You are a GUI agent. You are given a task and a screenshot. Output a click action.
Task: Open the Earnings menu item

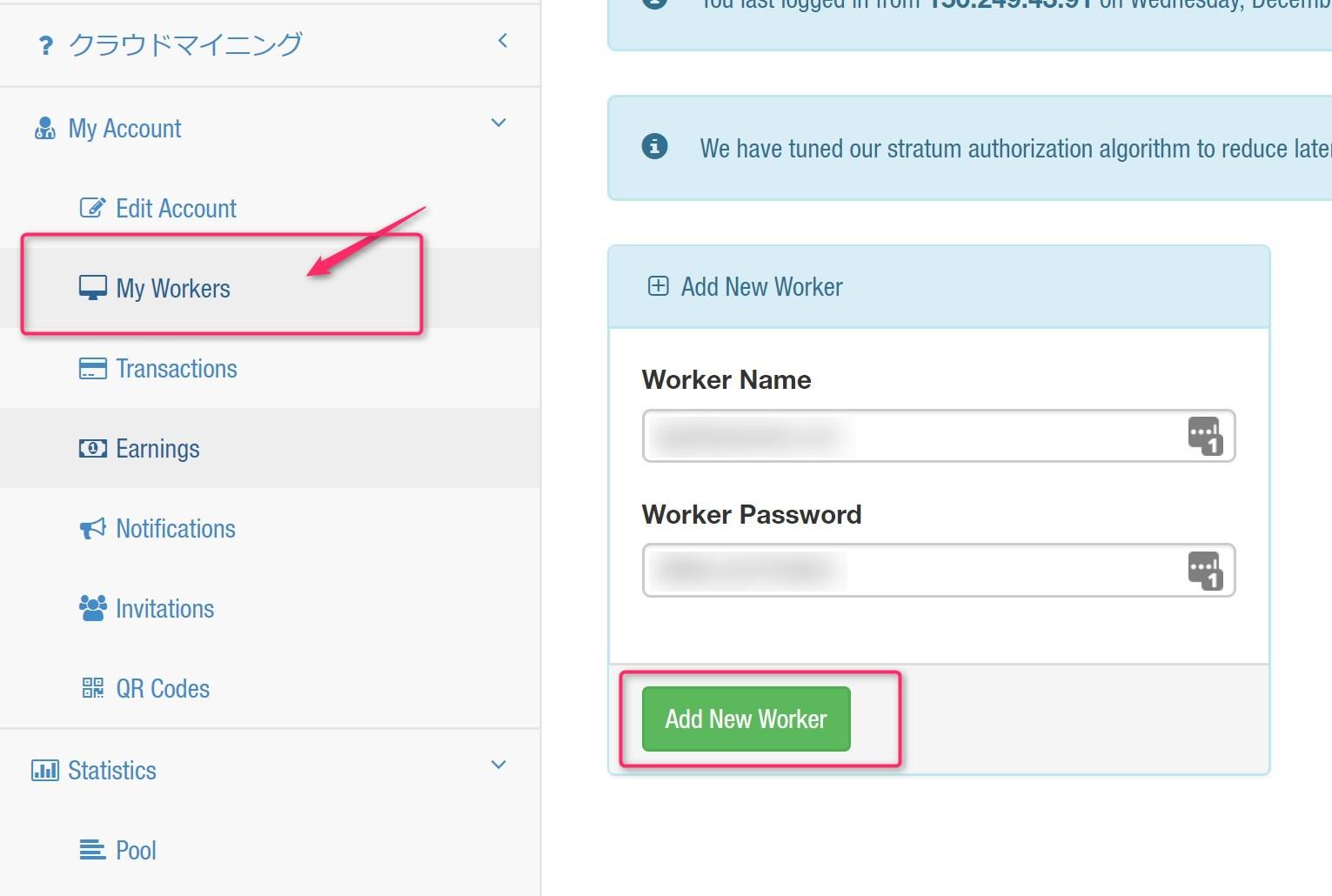157,448
